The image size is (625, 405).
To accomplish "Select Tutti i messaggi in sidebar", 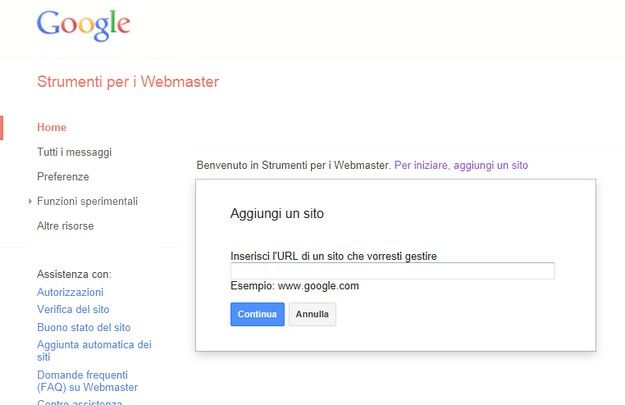I will tap(75, 152).
